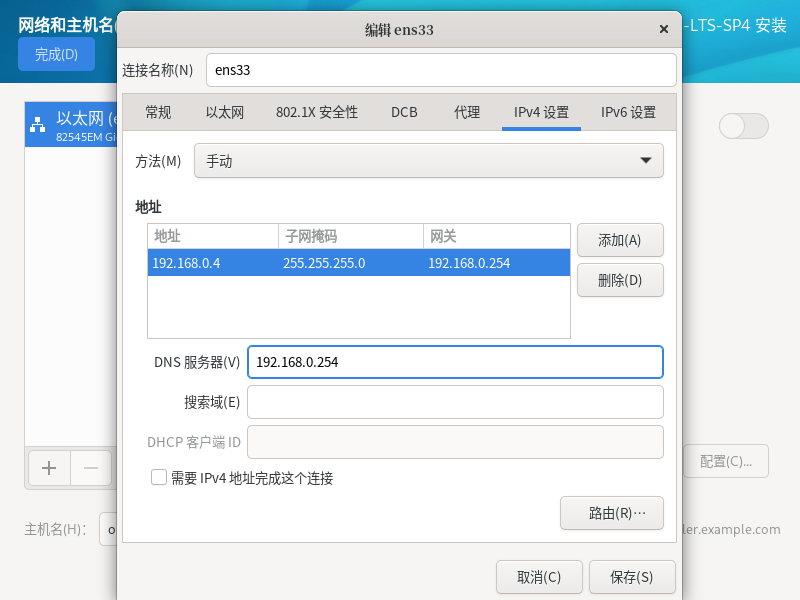Close the 编辑 ens33 dialog

pyautogui.click(x=663, y=29)
